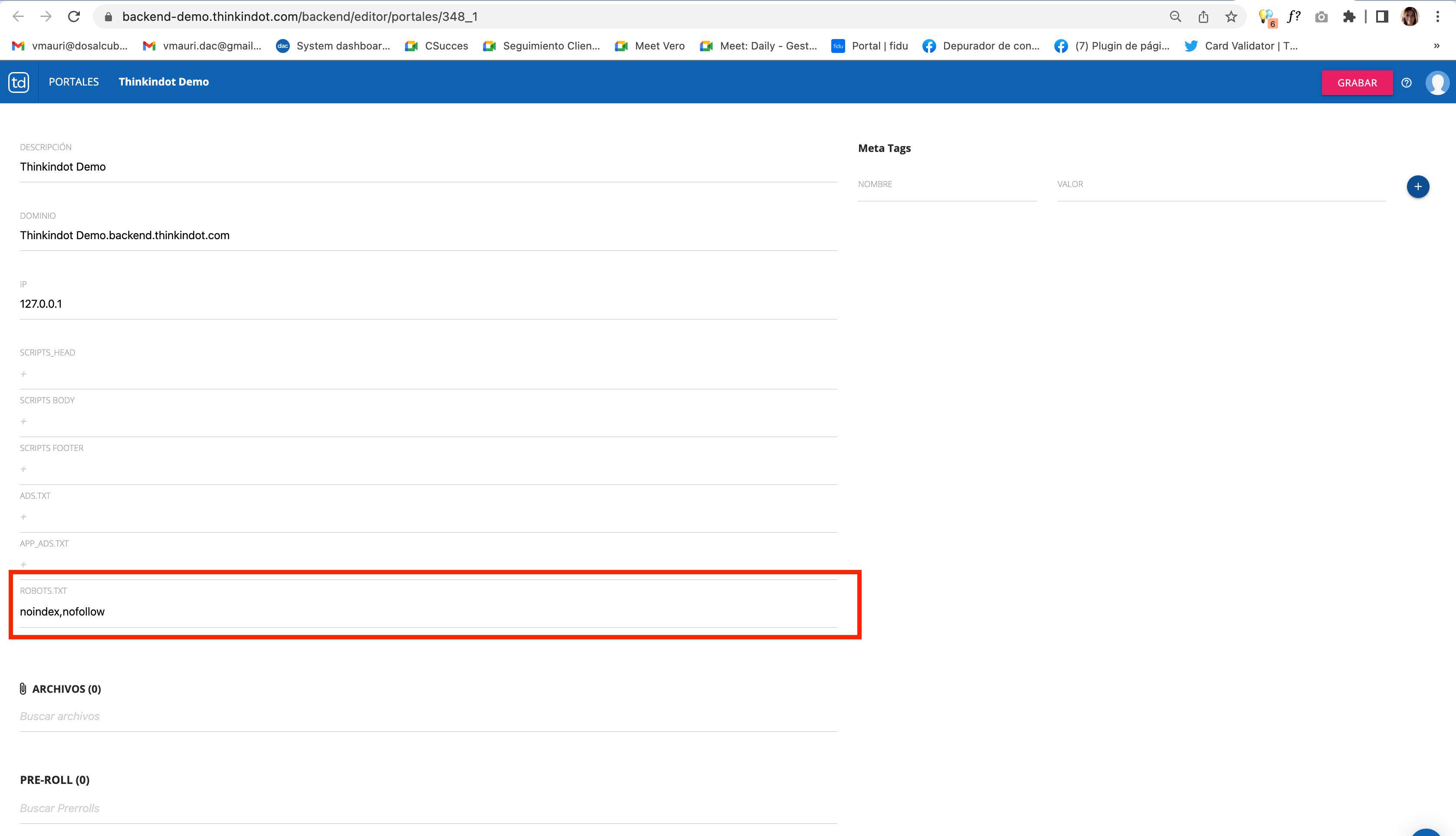The height and width of the screenshot is (836, 1456).
Task: Click Thinkindot Demo breadcrumb in header
Action: (164, 82)
